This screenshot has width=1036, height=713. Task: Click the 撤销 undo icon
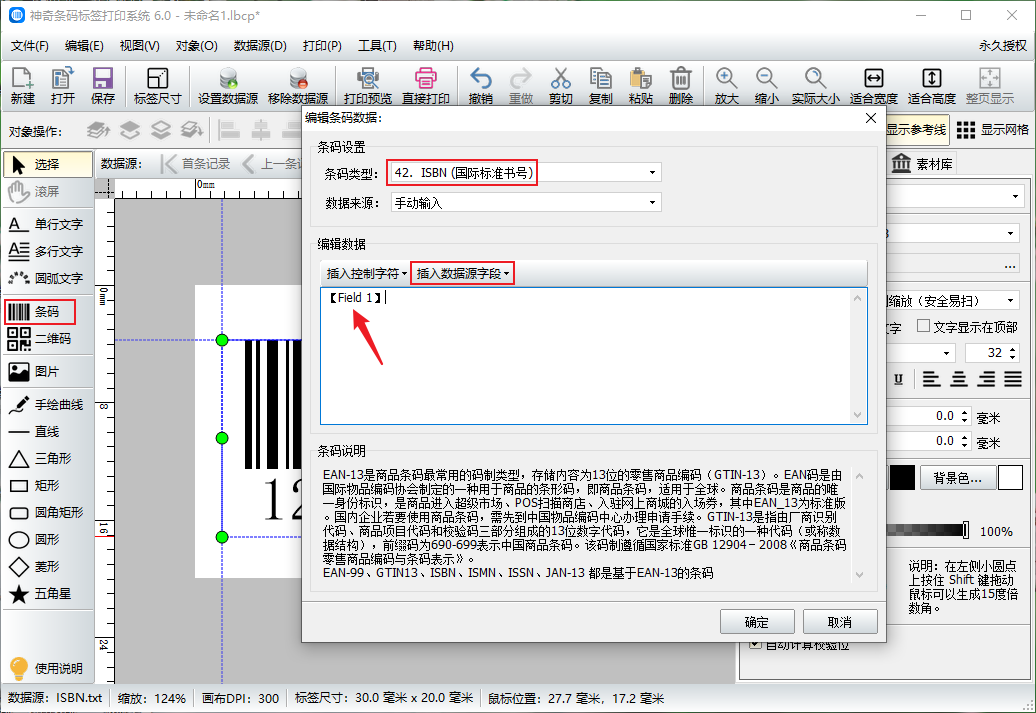coord(480,86)
